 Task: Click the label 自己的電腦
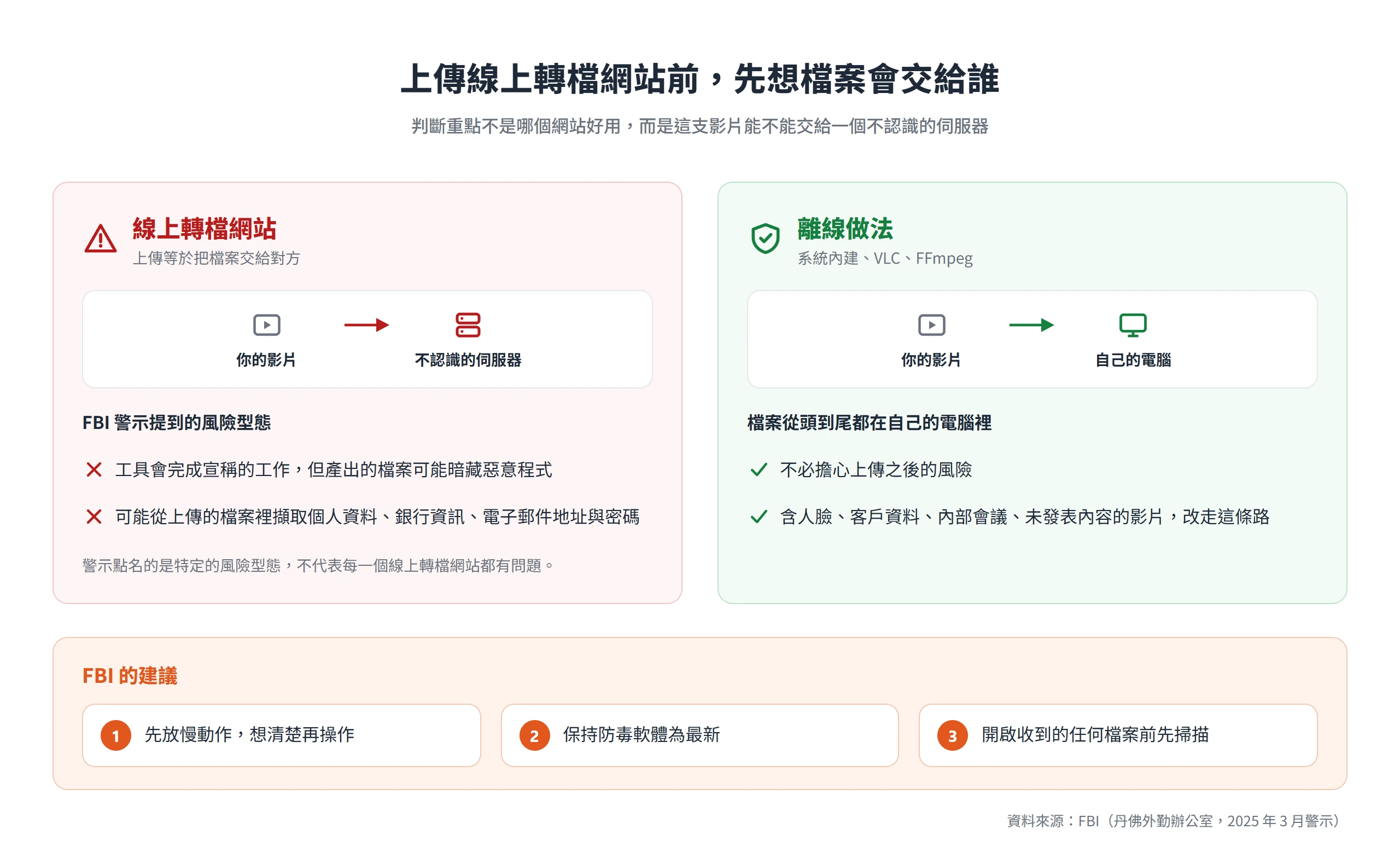tap(1133, 359)
